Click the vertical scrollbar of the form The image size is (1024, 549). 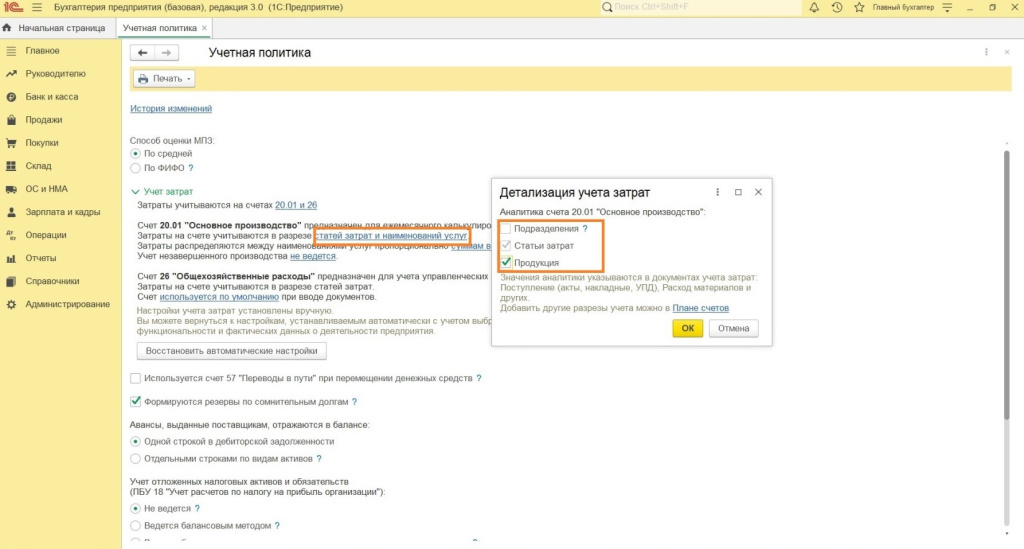click(1006, 300)
